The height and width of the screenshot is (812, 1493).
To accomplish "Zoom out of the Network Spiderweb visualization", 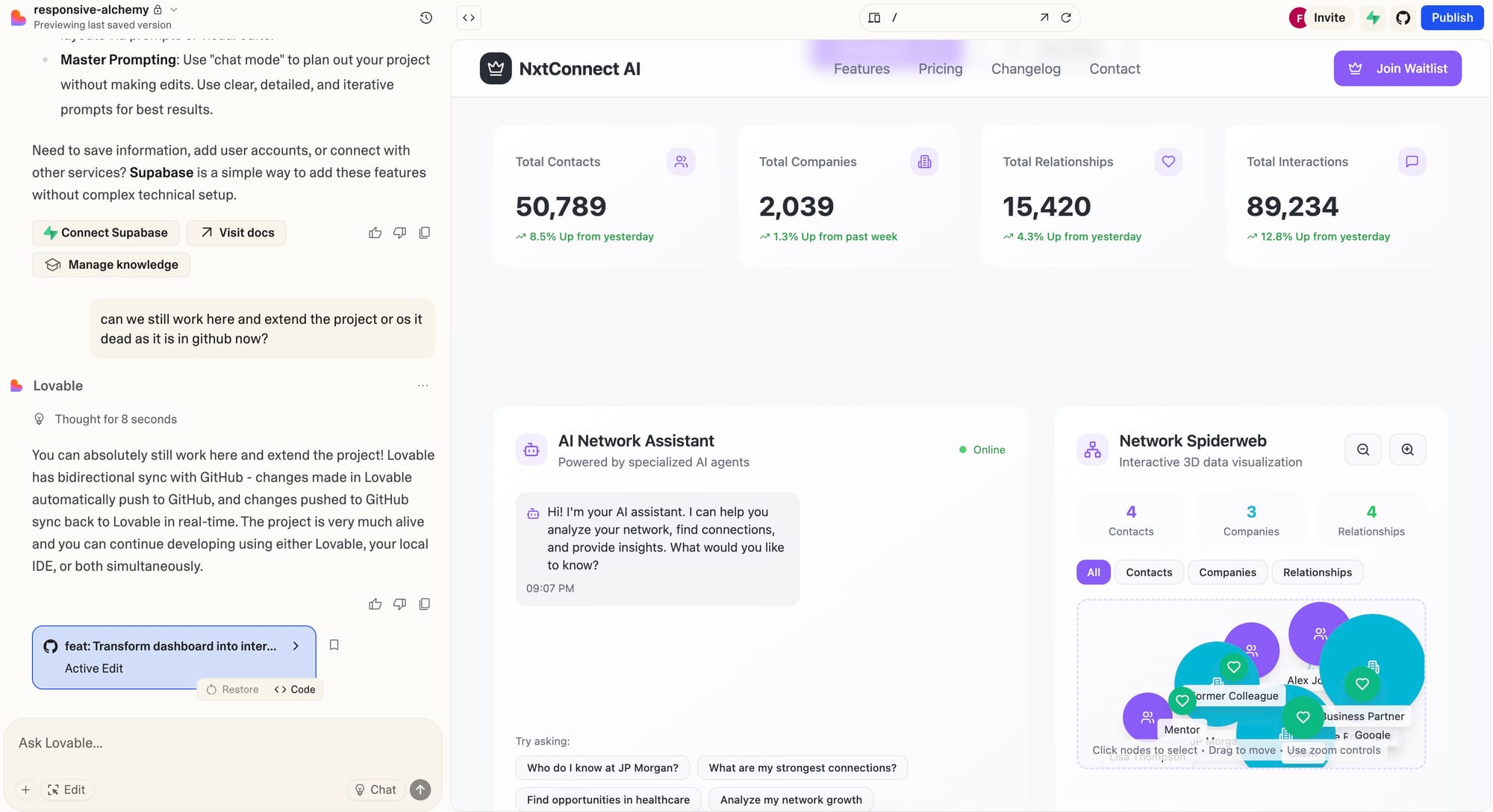I will 1363,449.
